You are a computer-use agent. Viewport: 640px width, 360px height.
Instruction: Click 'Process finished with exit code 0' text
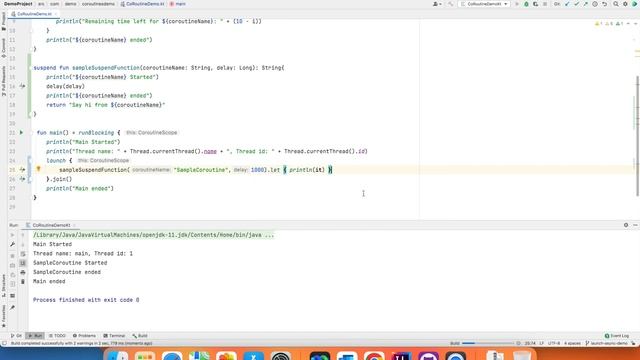(x=86, y=300)
